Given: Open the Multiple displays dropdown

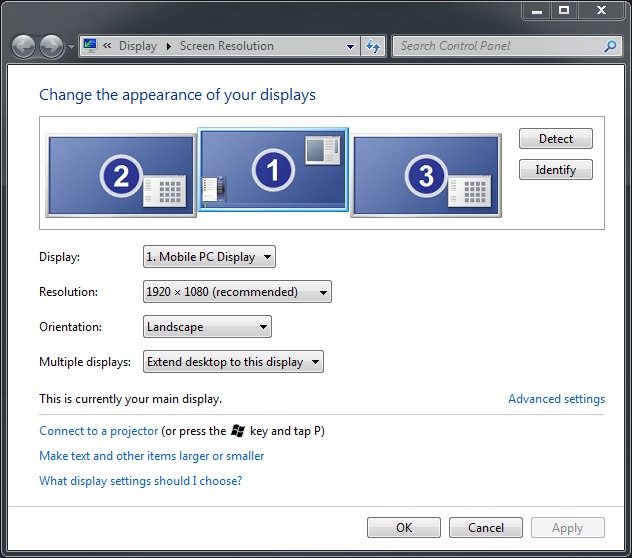Looking at the screenshot, I should click(233, 362).
